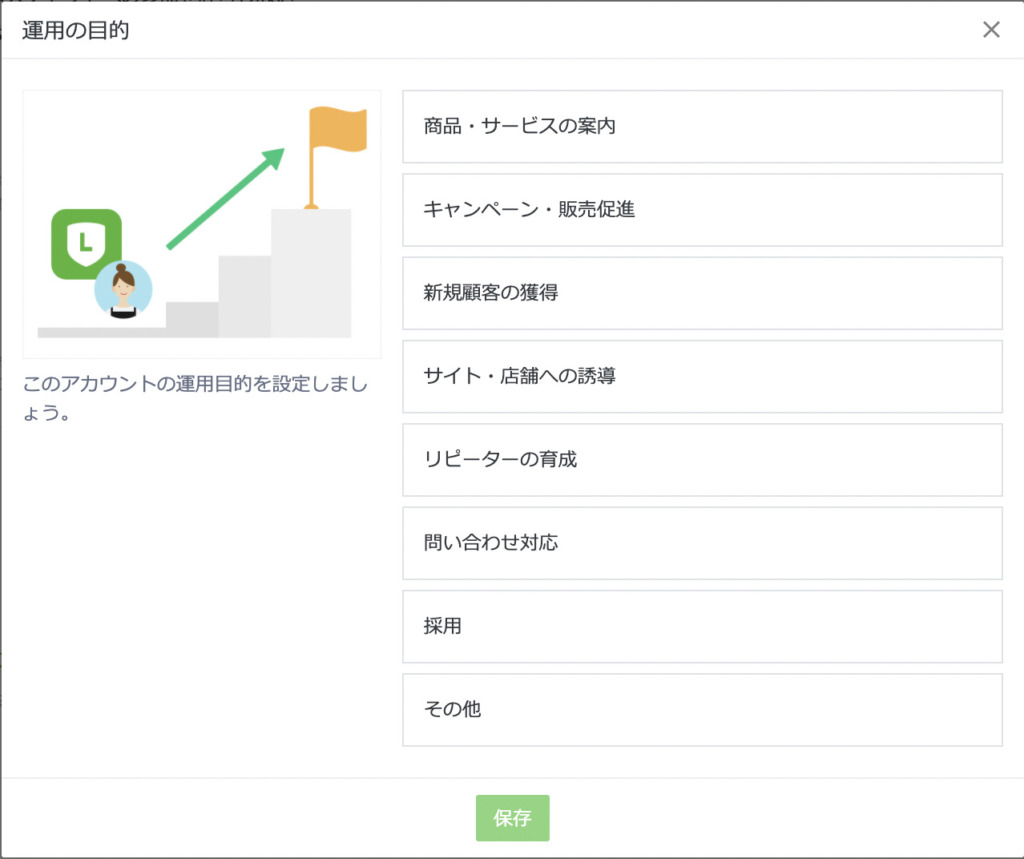Close the 運用の目的 dialog with X

tap(991, 30)
